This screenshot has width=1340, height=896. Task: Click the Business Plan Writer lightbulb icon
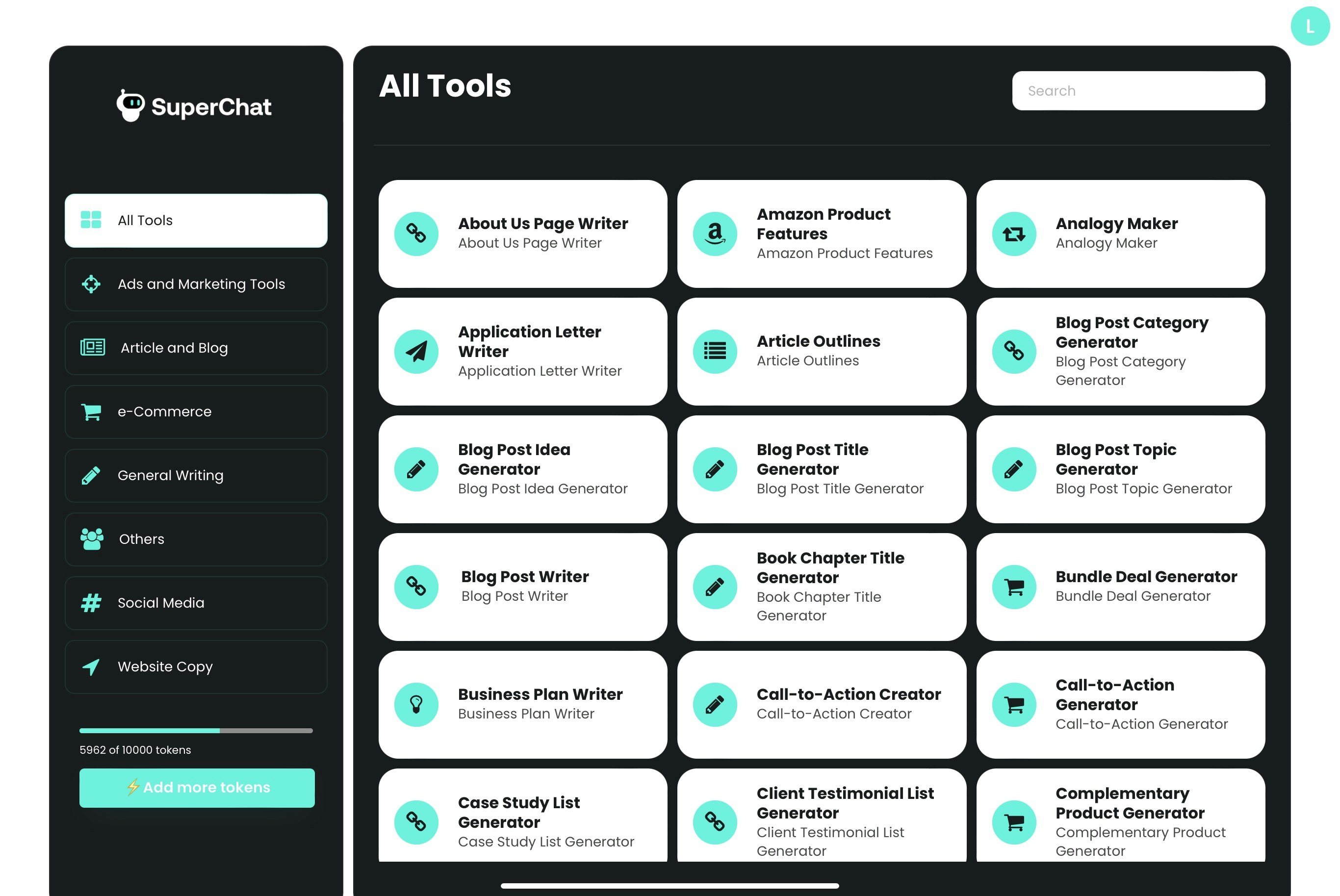pos(416,705)
